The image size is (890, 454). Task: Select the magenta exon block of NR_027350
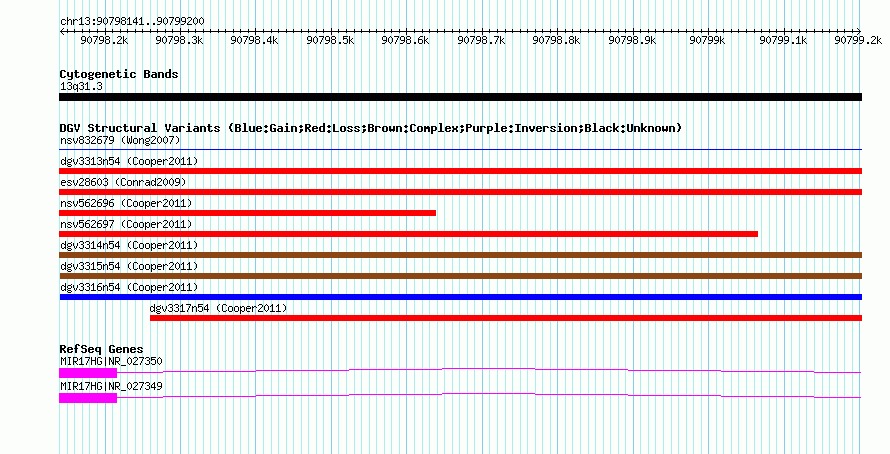coord(88,373)
